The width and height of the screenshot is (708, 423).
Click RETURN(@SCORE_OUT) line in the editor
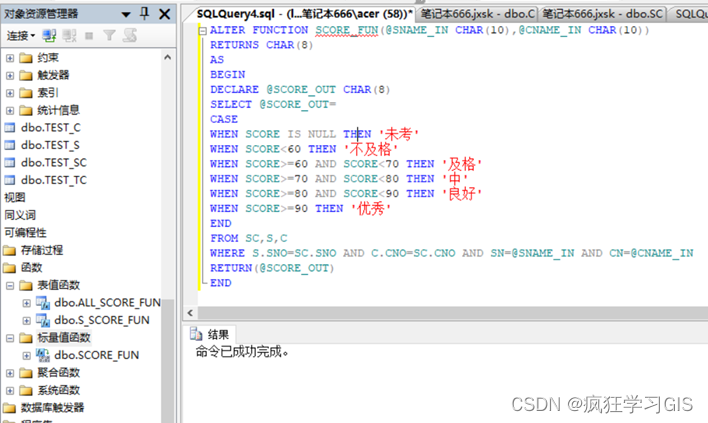(272, 268)
